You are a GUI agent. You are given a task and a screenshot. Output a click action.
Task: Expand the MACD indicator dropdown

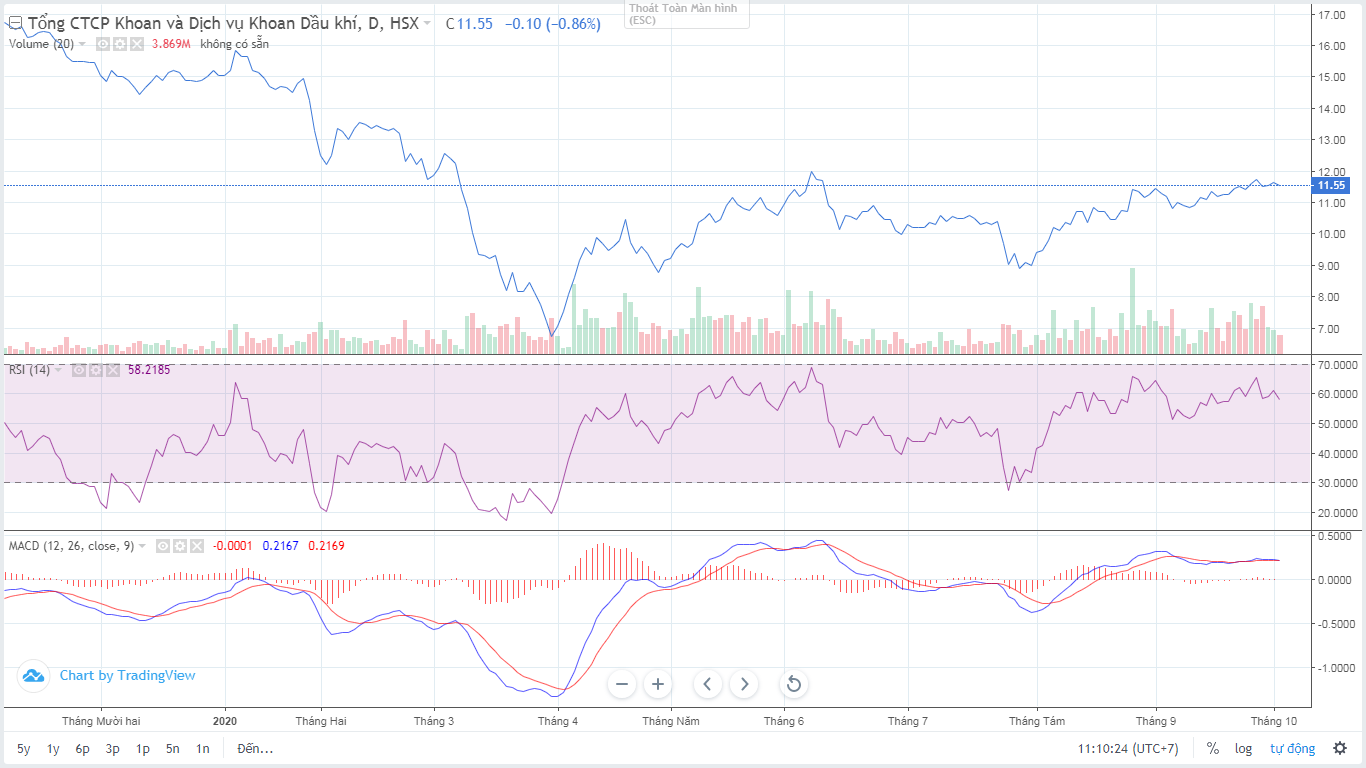[x=142, y=546]
